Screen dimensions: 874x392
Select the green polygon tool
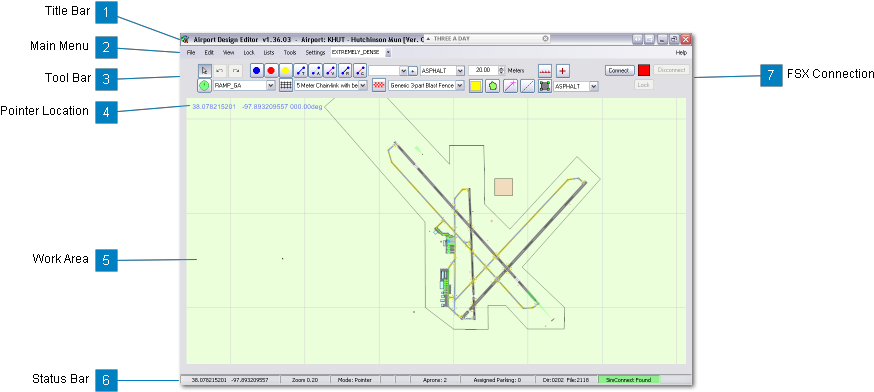(x=493, y=86)
